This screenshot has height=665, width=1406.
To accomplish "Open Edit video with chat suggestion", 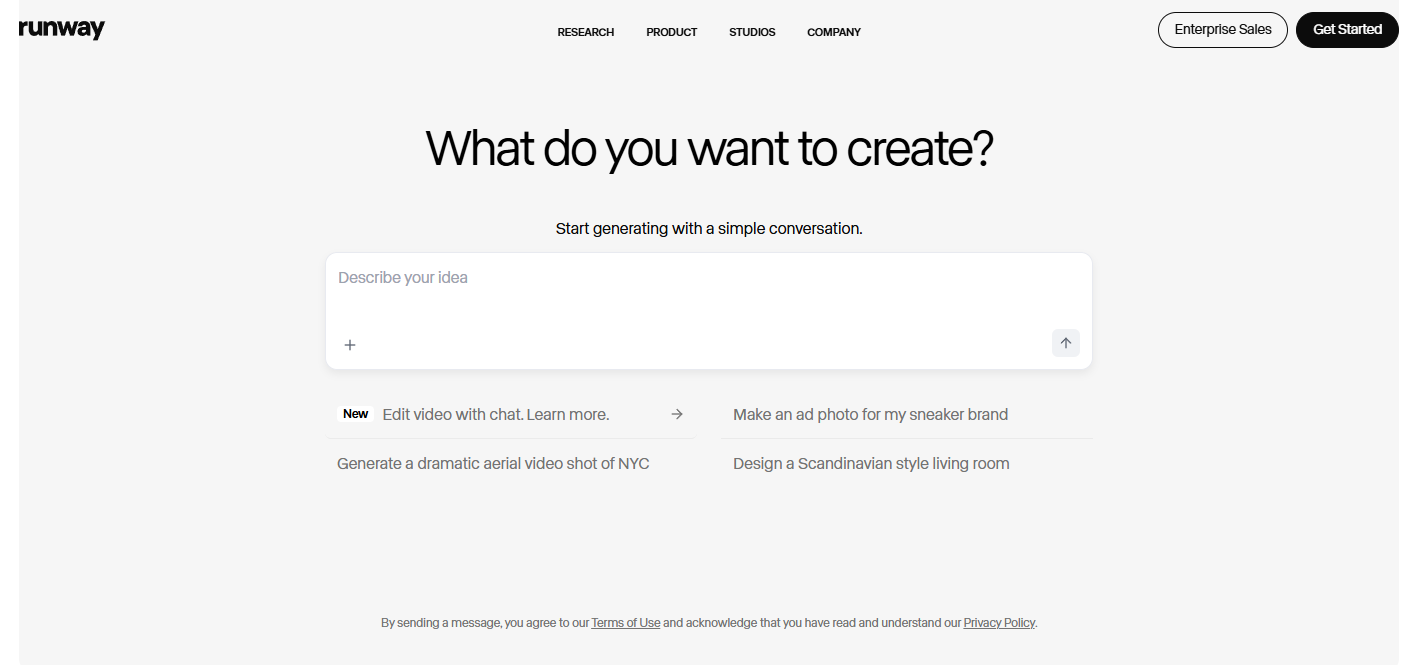I will tap(496, 414).
